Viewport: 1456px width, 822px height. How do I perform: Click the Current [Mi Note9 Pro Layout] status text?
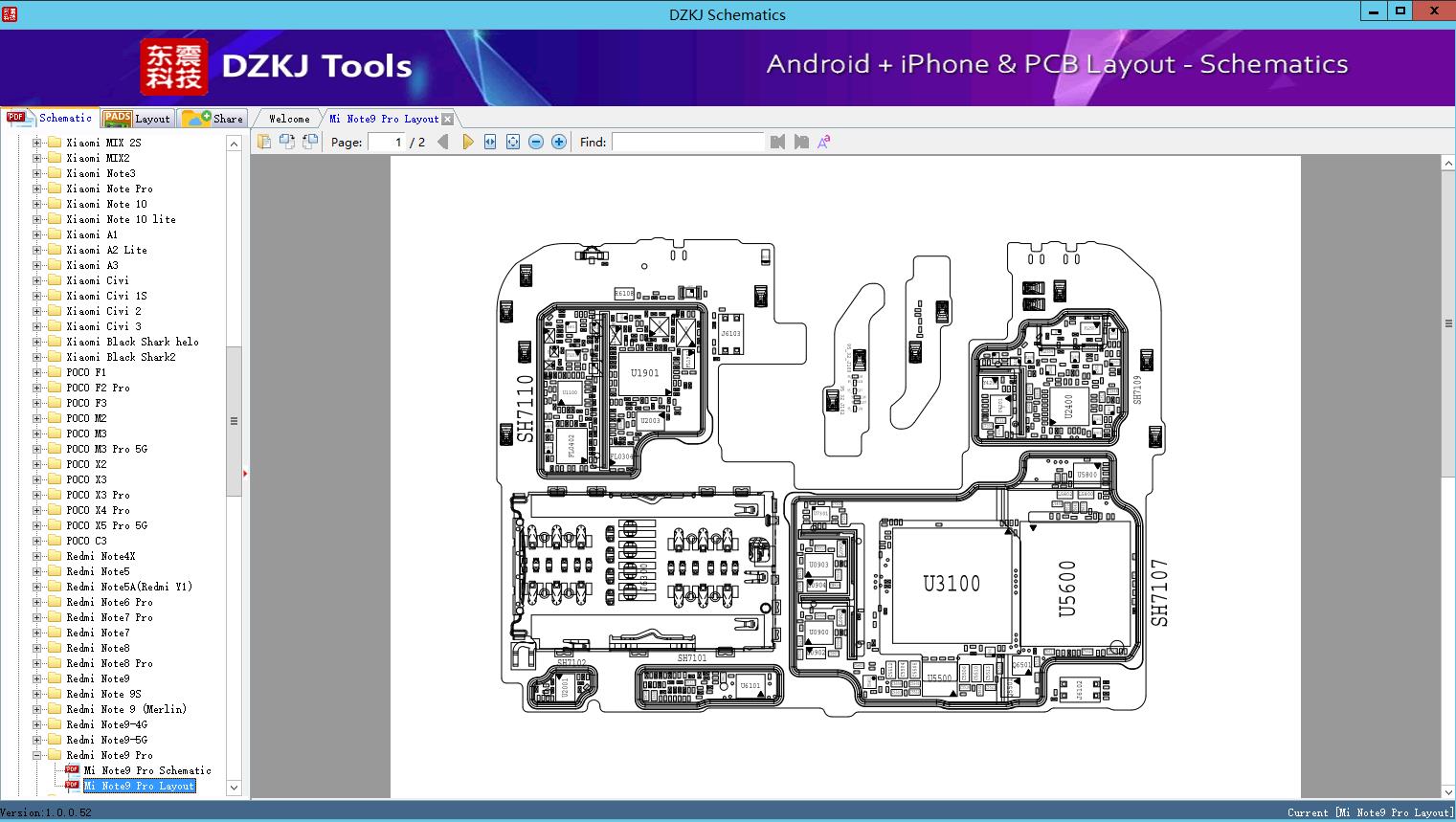[x=1370, y=812]
